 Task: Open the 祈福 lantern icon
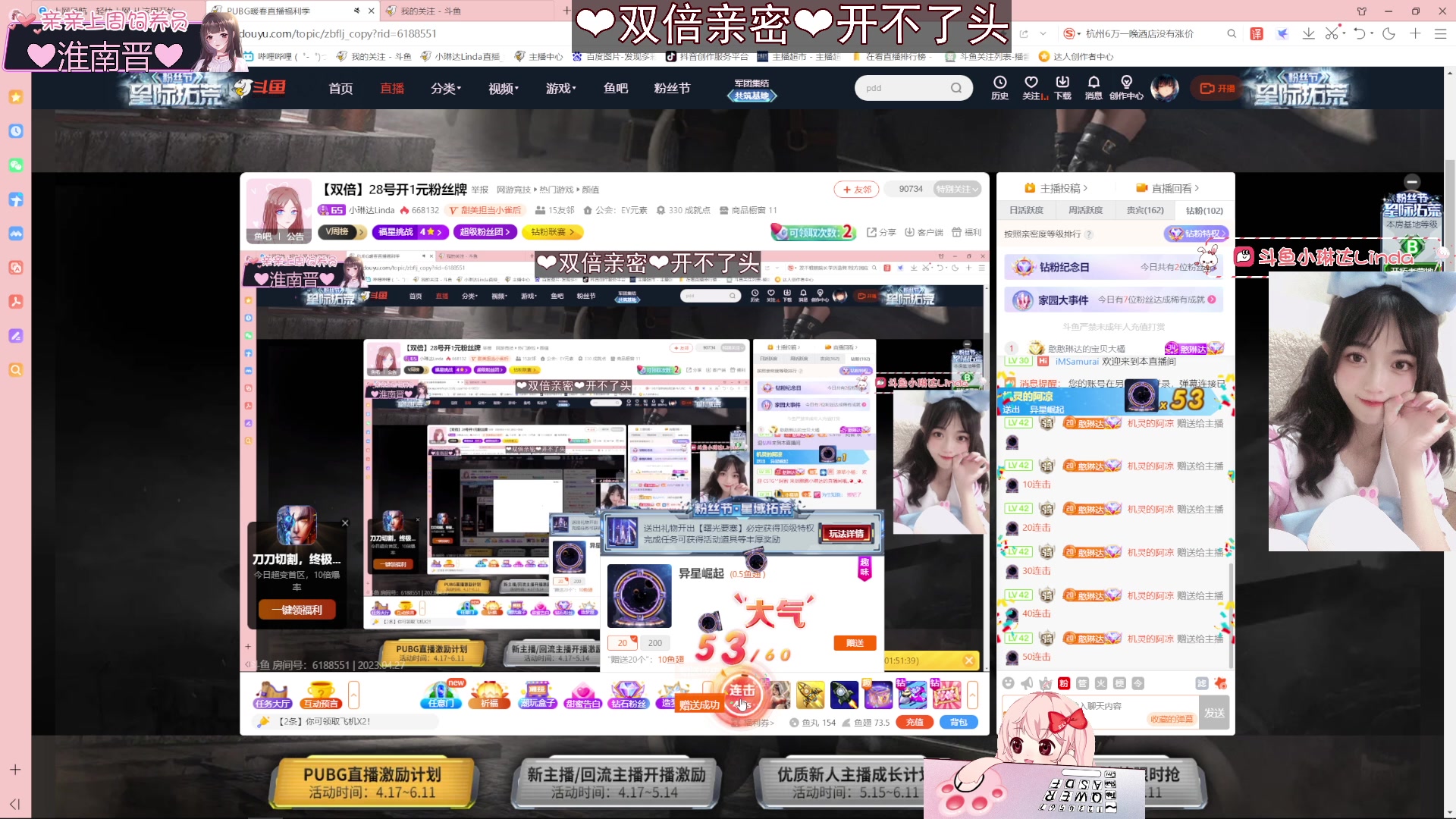490,695
